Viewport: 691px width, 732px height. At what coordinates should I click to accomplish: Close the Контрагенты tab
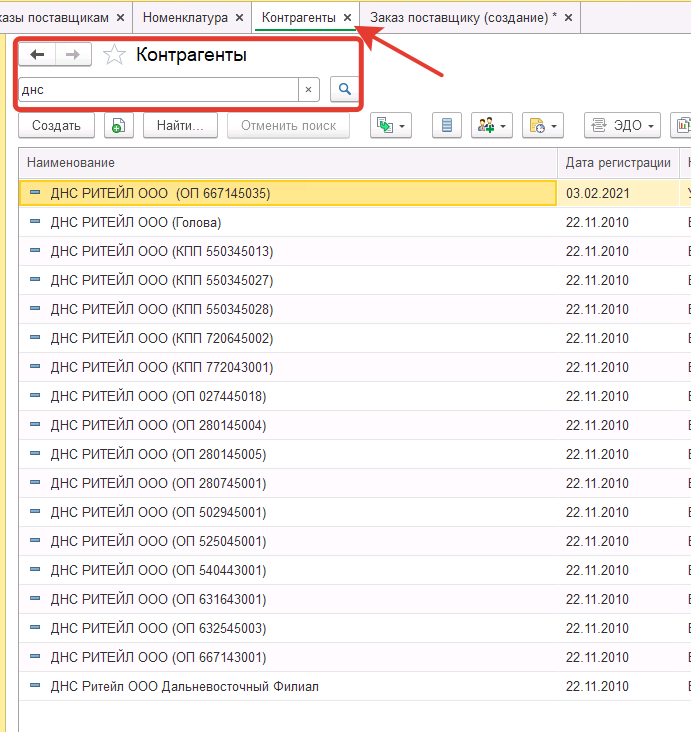coord(347,18)
